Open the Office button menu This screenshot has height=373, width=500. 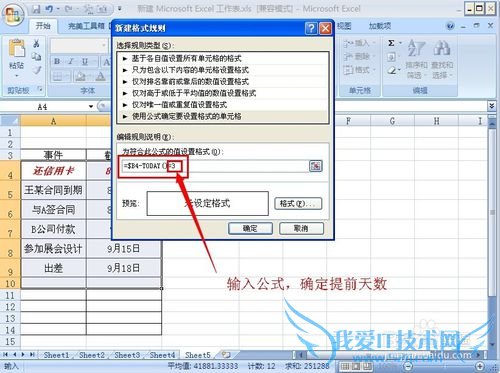point(13,15)
